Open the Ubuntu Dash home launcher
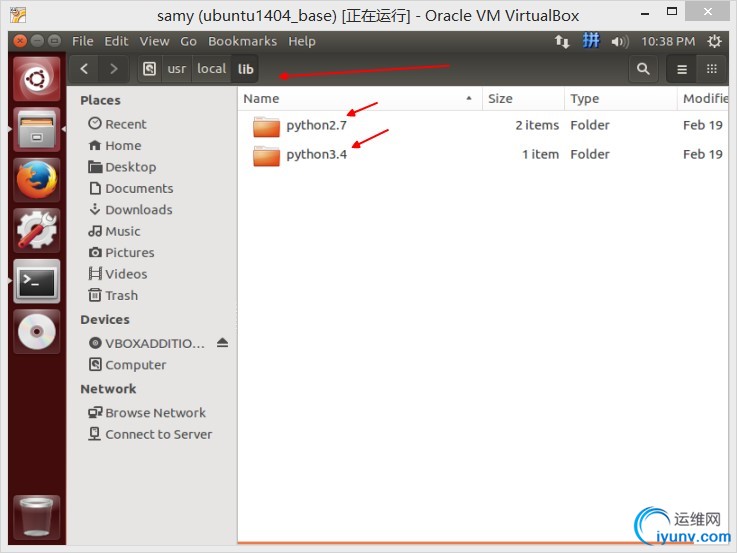The width and height of the screenshot is (737, 553). [x=37, y=78]
